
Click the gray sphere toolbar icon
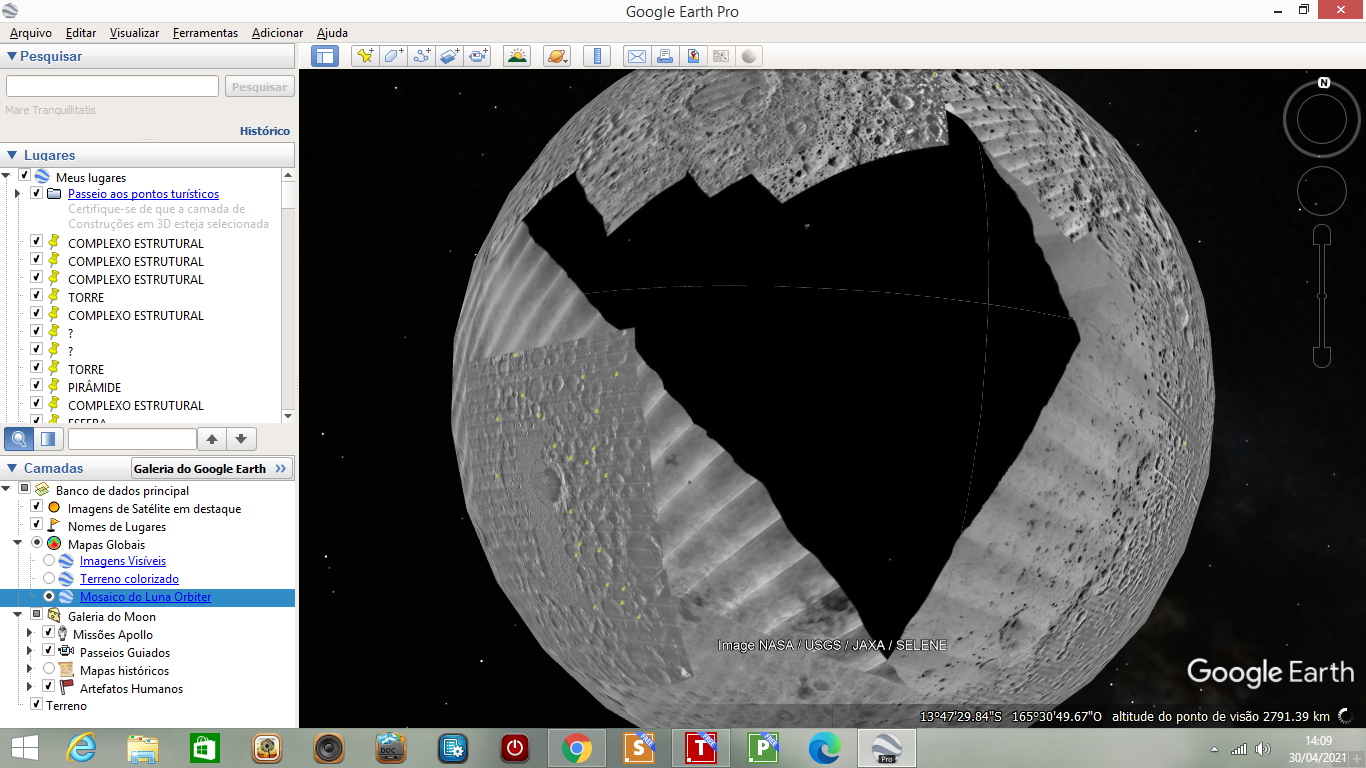(748, 56)
